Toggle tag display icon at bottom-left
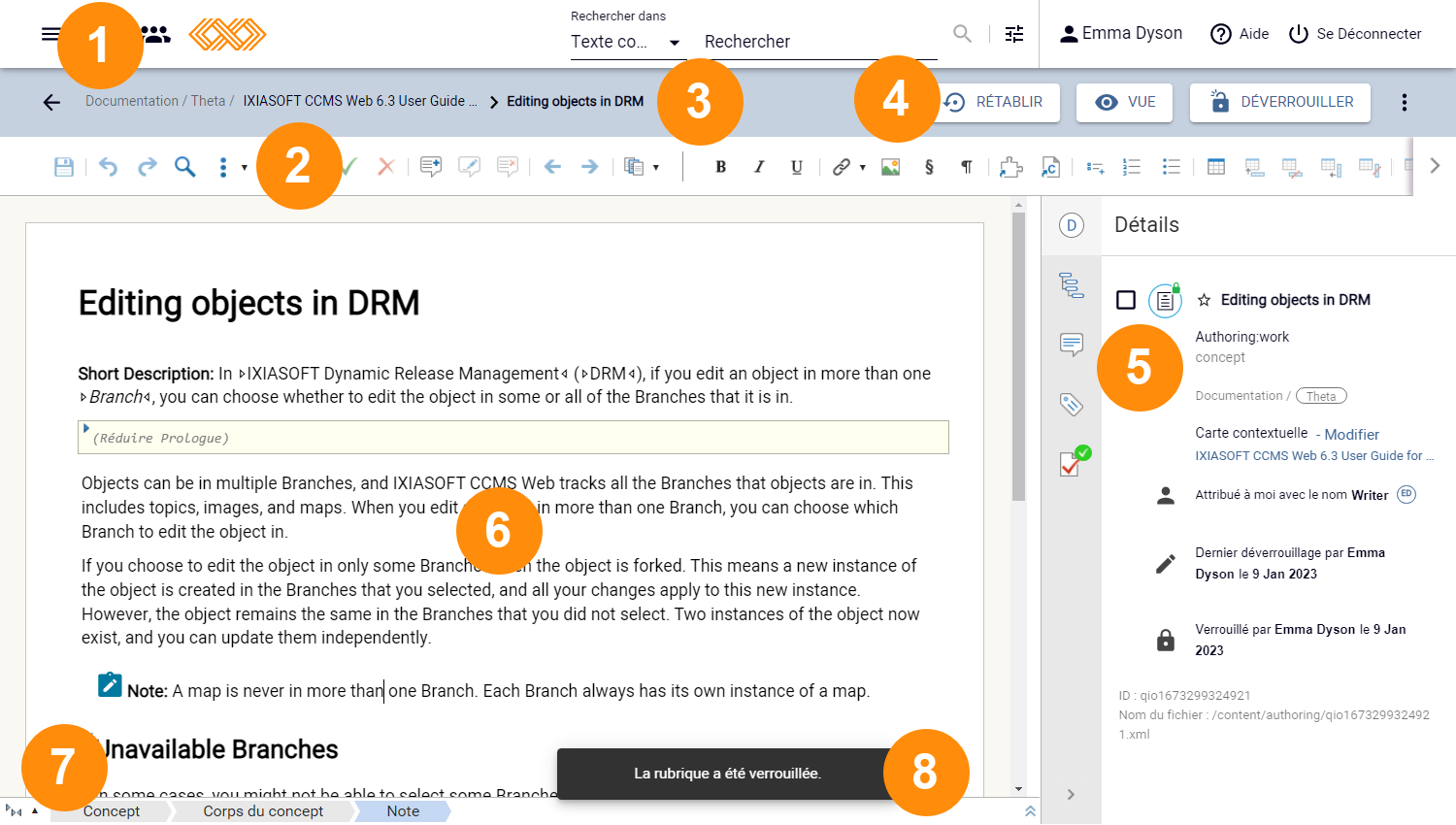 [14, 811]
